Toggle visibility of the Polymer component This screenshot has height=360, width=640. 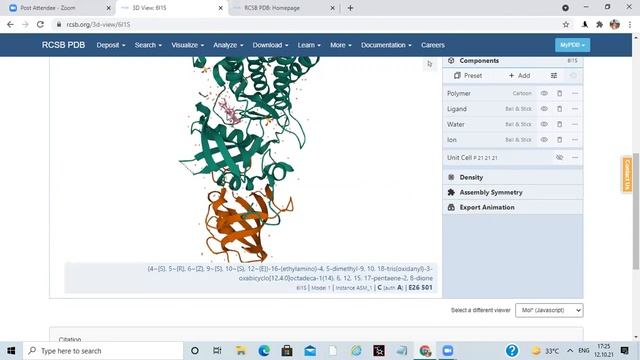pos(544,93)
